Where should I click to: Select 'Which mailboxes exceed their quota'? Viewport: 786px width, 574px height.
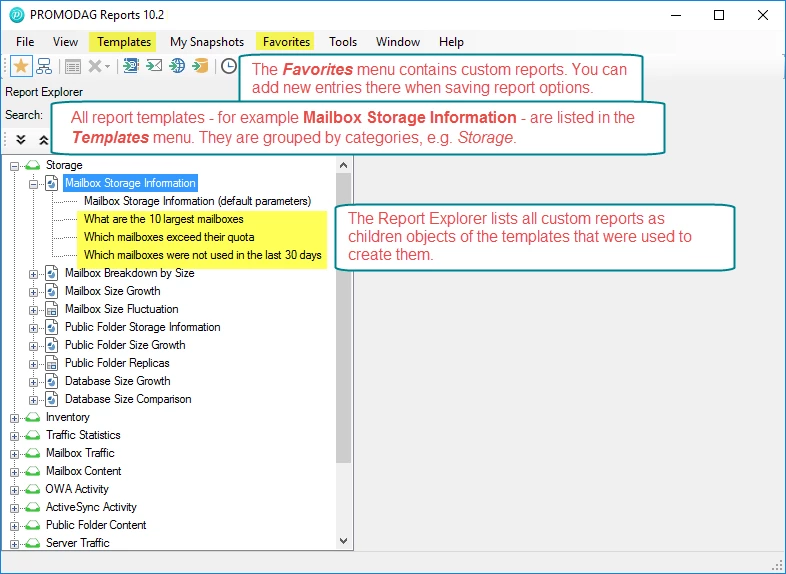[169, 237]
